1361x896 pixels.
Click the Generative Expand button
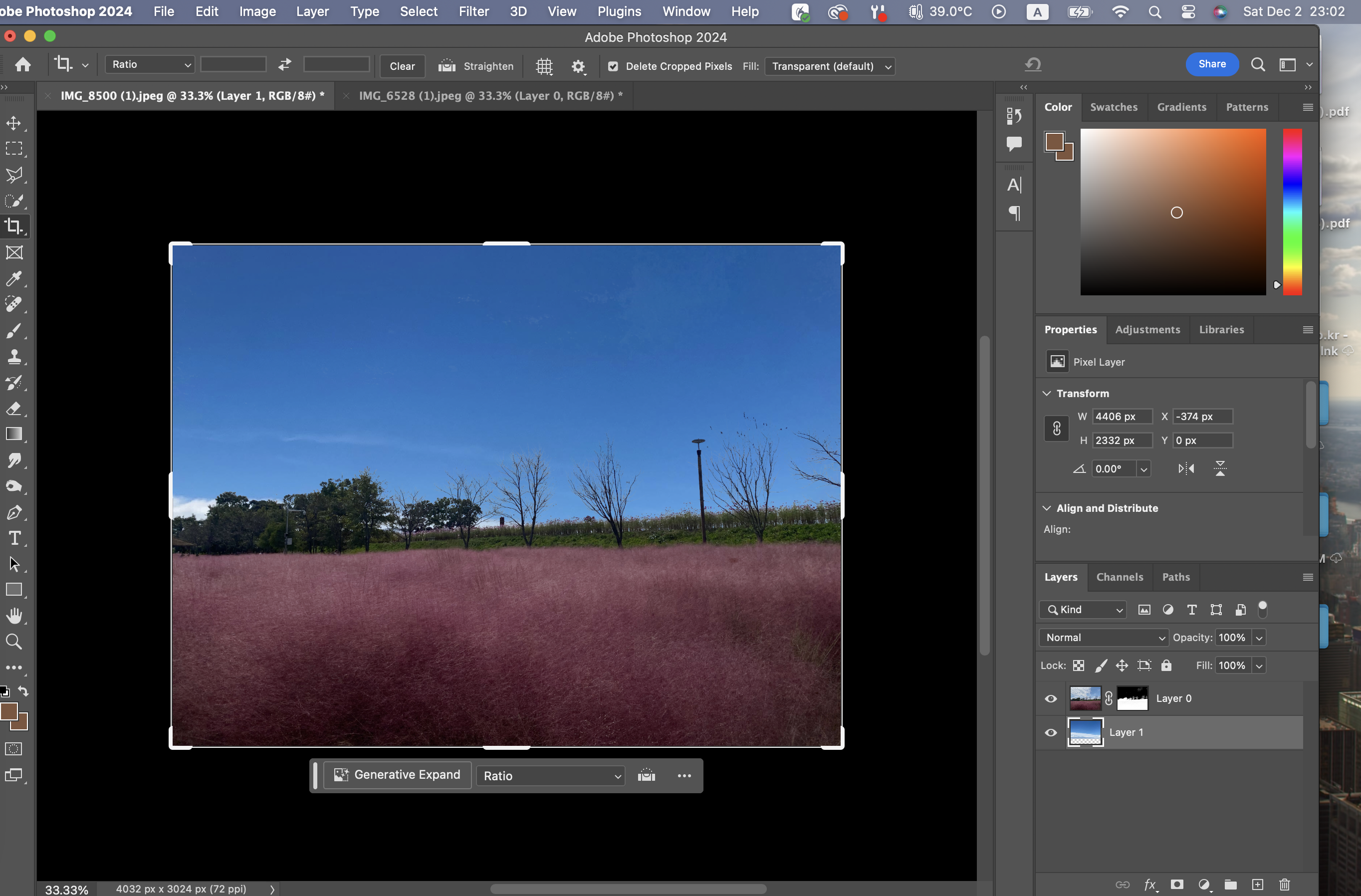tap(398, 775)
